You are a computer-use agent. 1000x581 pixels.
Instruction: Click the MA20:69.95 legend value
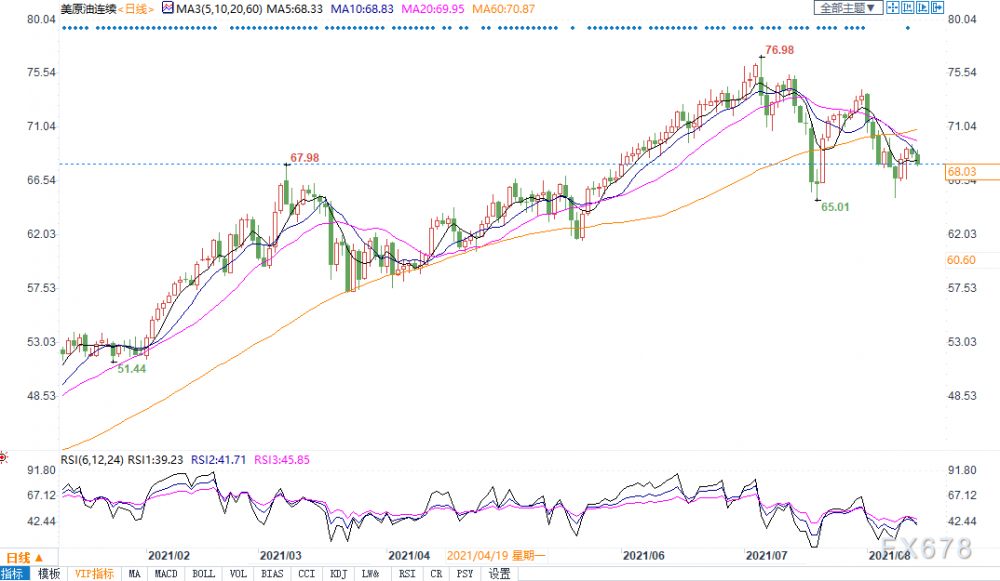click(432, 9)
